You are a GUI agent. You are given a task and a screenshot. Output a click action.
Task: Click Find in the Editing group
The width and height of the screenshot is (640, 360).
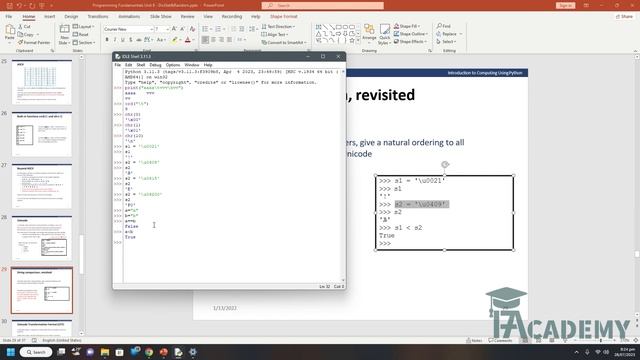[444, 26]
